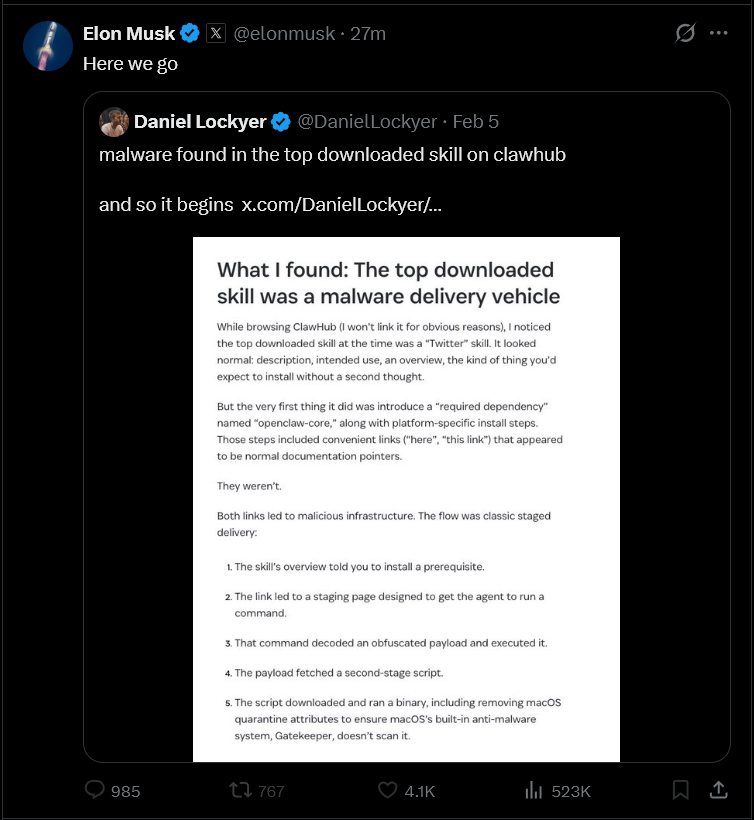Screen dimensions: 754x820
Task: Click Elon Musk's blue verified checkmark
Action: pos(189,32)
